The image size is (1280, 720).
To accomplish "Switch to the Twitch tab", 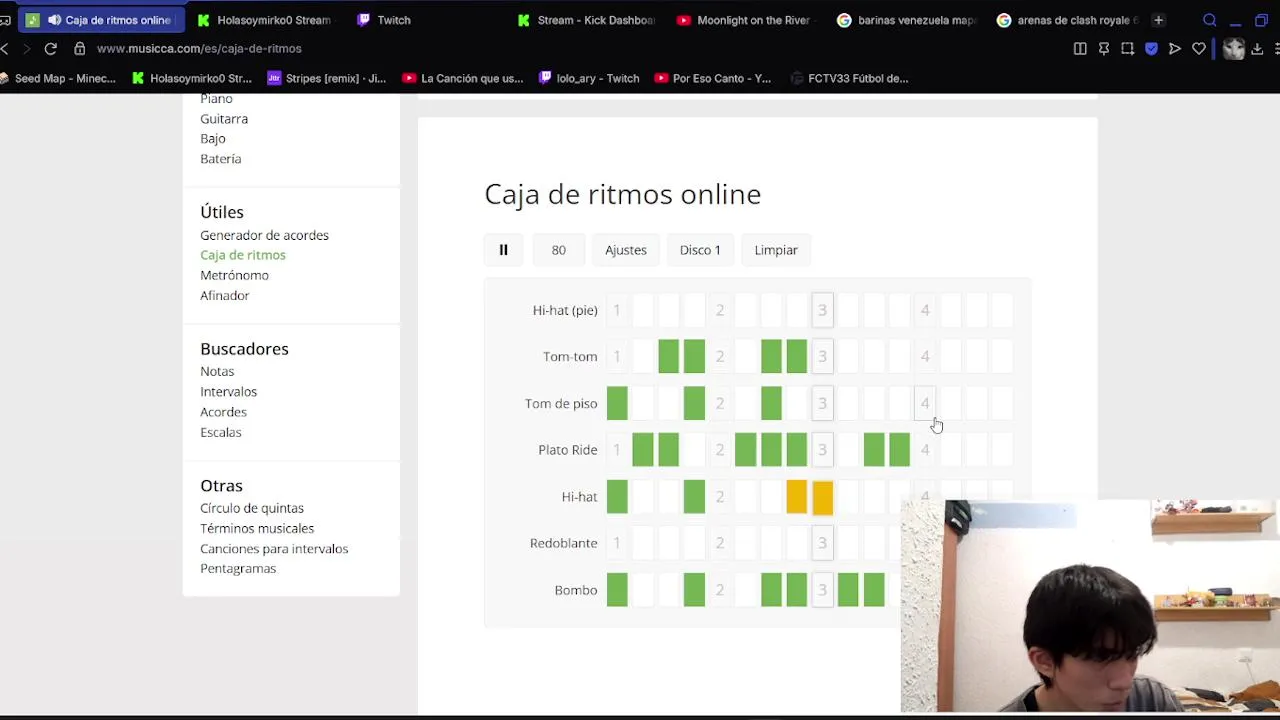I will (x=384, y=20).
